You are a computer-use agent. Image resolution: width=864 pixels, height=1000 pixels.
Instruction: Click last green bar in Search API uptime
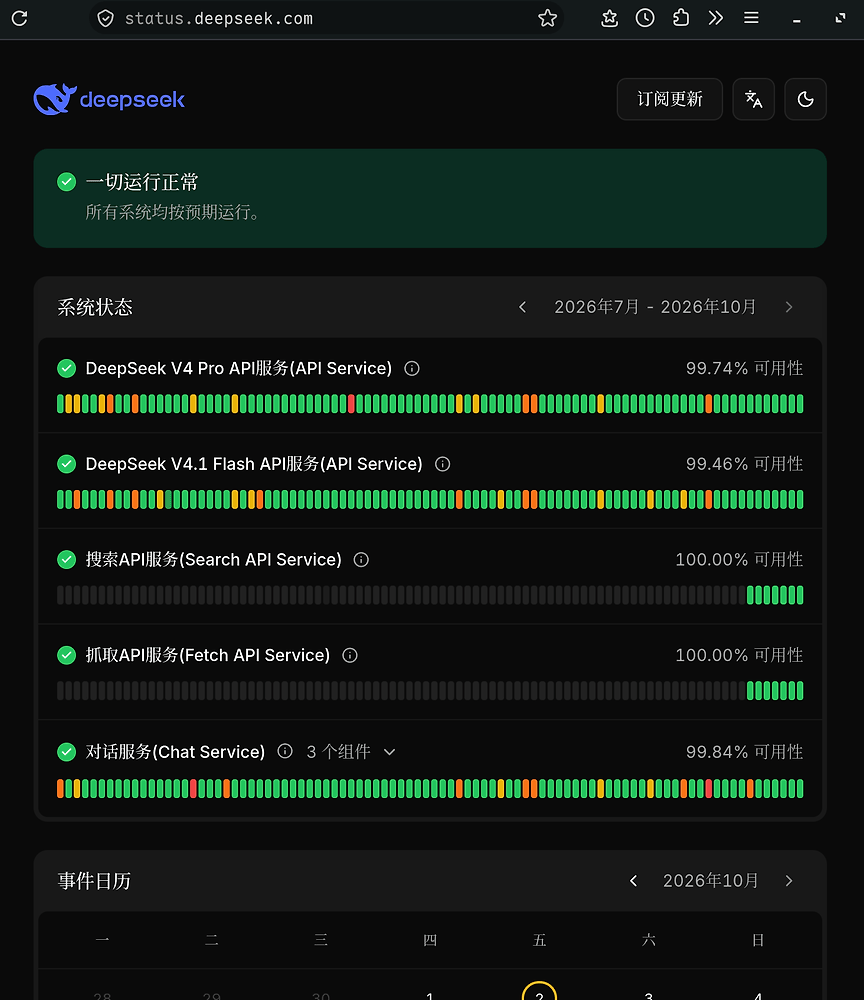point(800,595)
